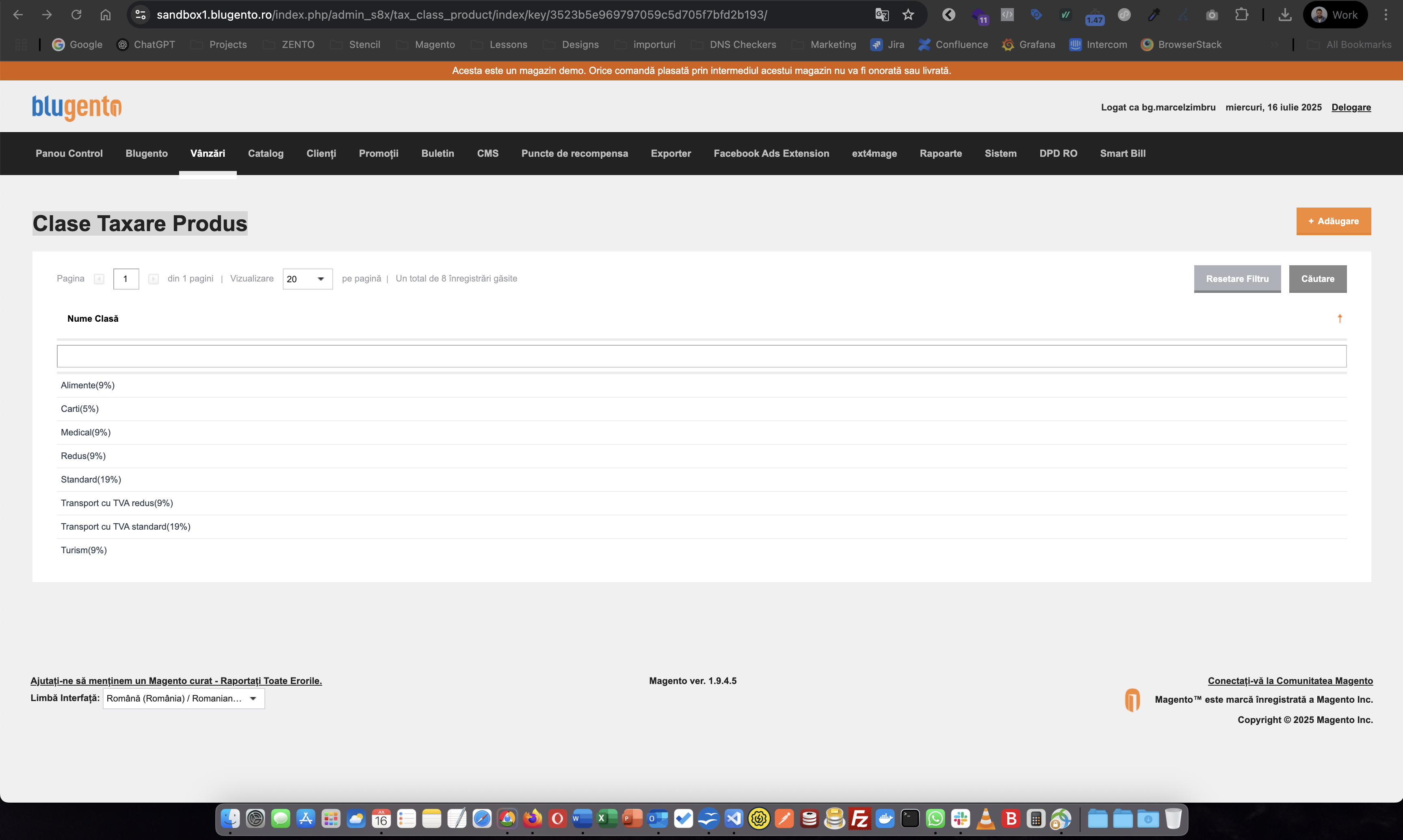Screen dimensions: 1403x840
Task: Open Google Translate icon in address bar
Action: click(x=882, y=15)
